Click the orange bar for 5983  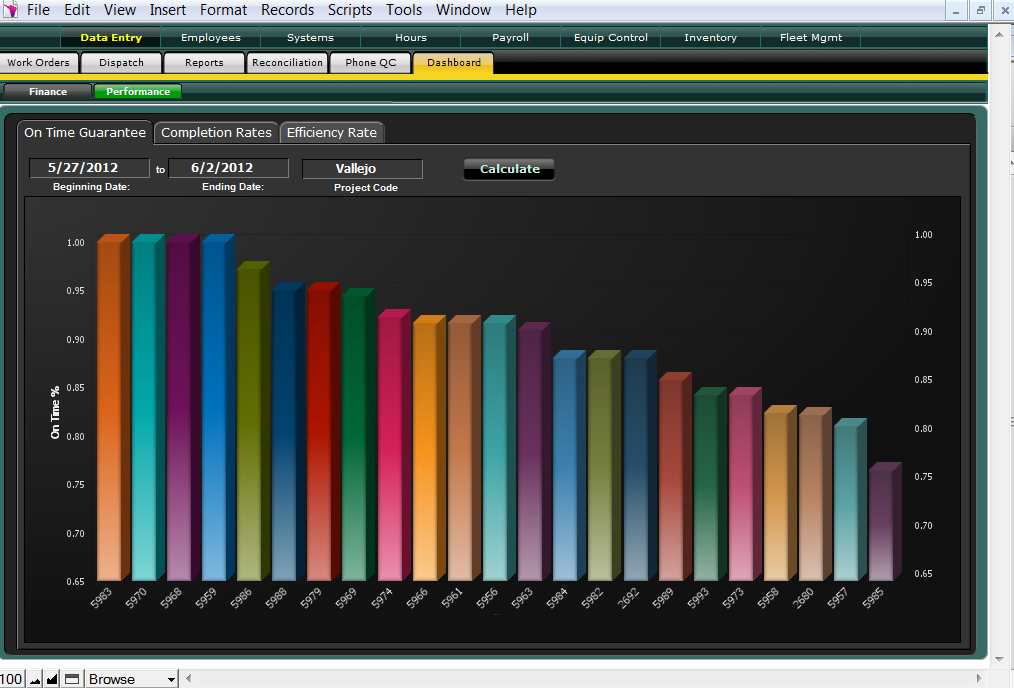[109, 410]
